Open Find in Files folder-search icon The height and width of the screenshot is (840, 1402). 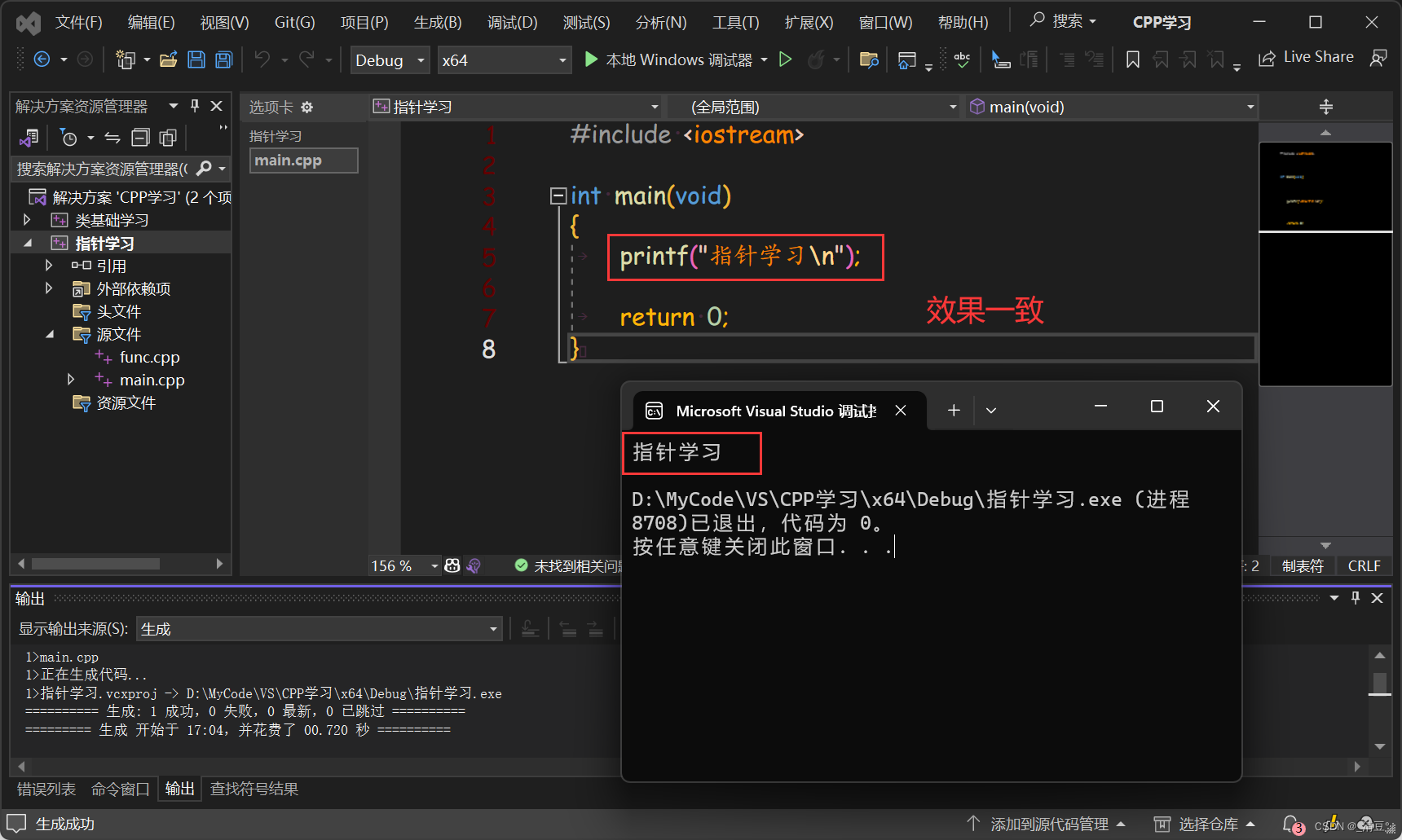(869, 59)
